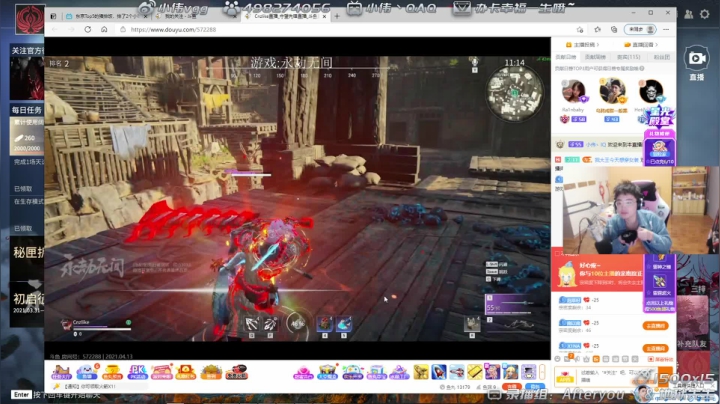The image size is (720, 404).
Task: Reload the douyu.com page
Action: pos(88,29)
